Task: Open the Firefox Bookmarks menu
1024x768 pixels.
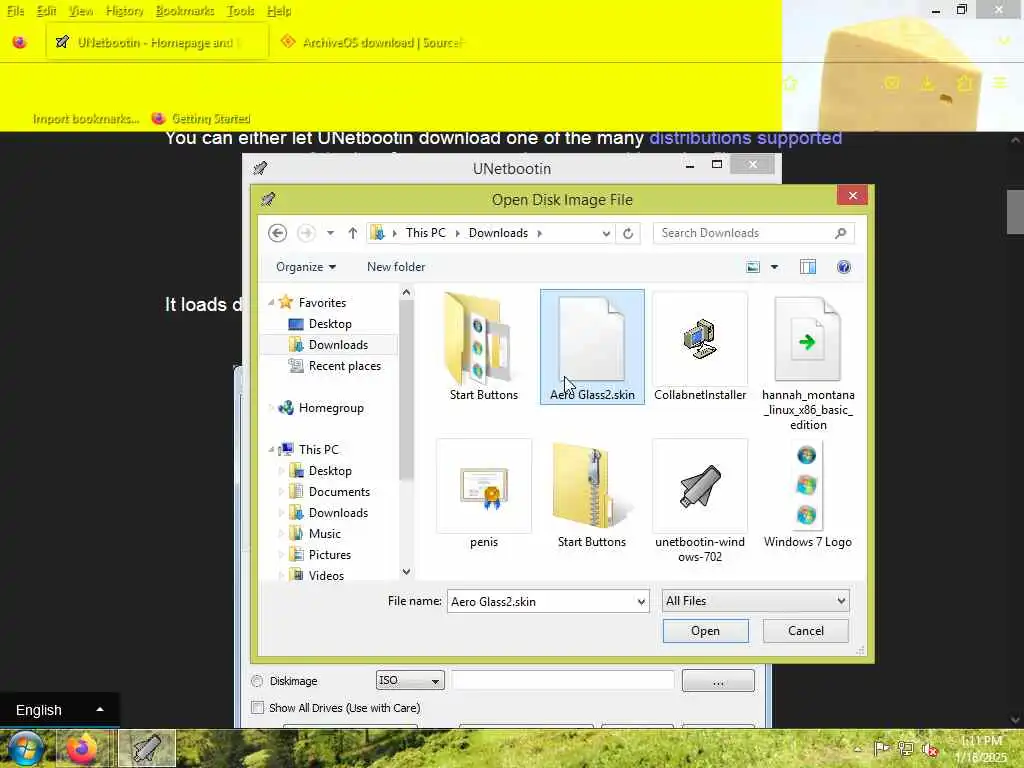Action: [x=185, y=11]
